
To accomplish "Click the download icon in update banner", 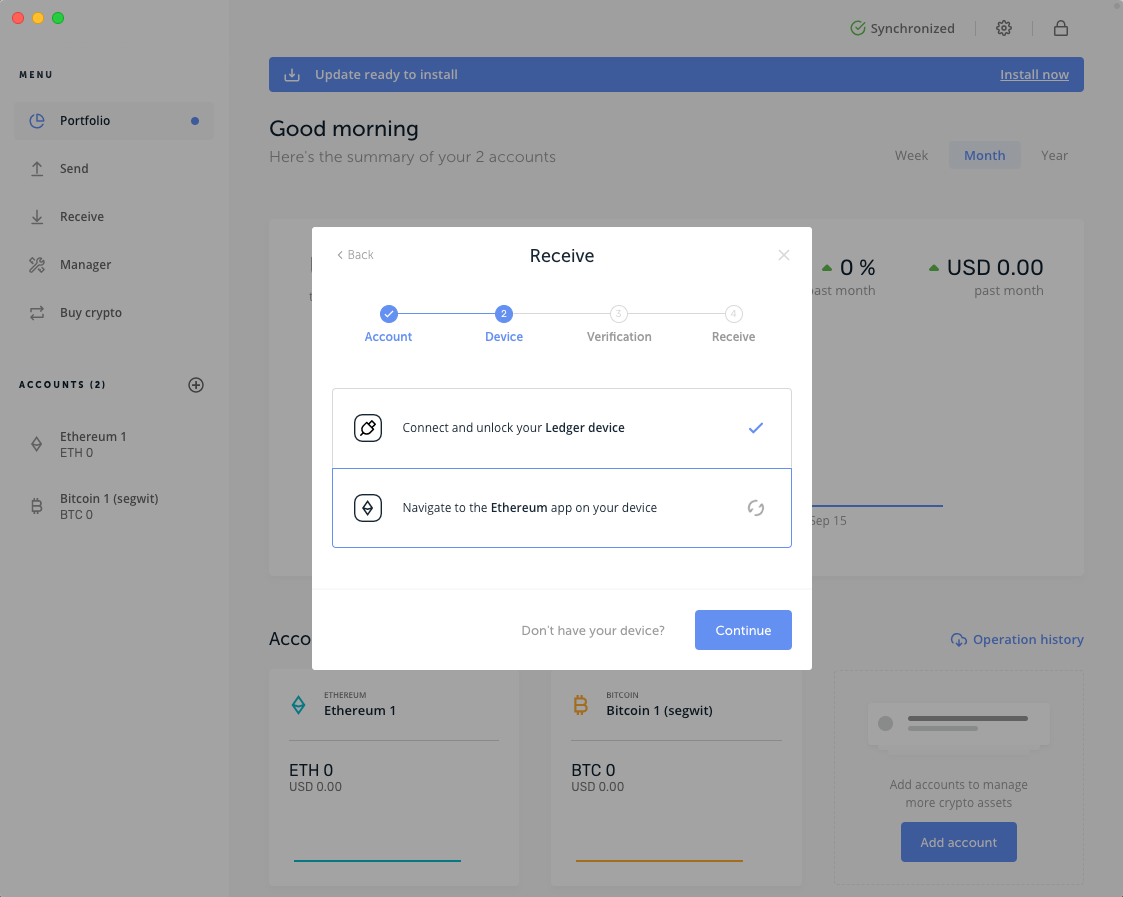I will [291, 74].
